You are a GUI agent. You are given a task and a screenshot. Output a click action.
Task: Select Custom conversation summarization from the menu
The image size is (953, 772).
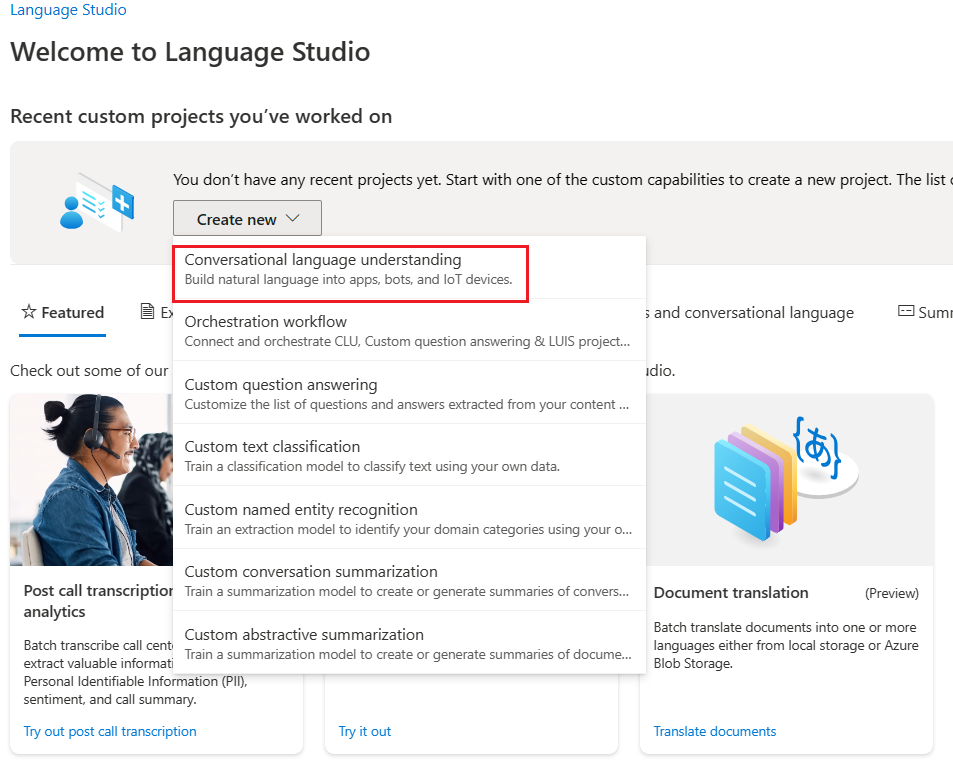coord(350,580)
